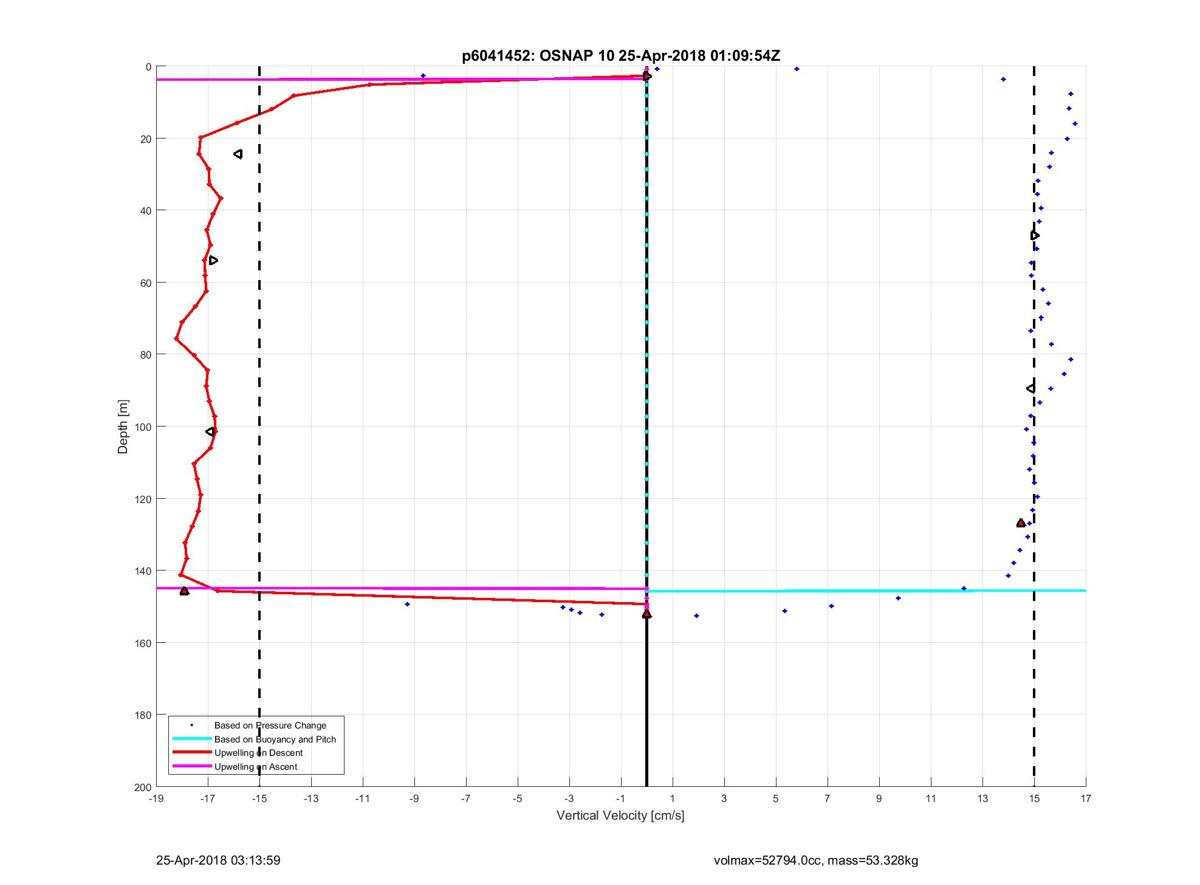Click the red triangle at top of the zero line
Image resolution: width=1200 pixels, height=885 pixels.
pyautogui.click(x=647, y=76)
